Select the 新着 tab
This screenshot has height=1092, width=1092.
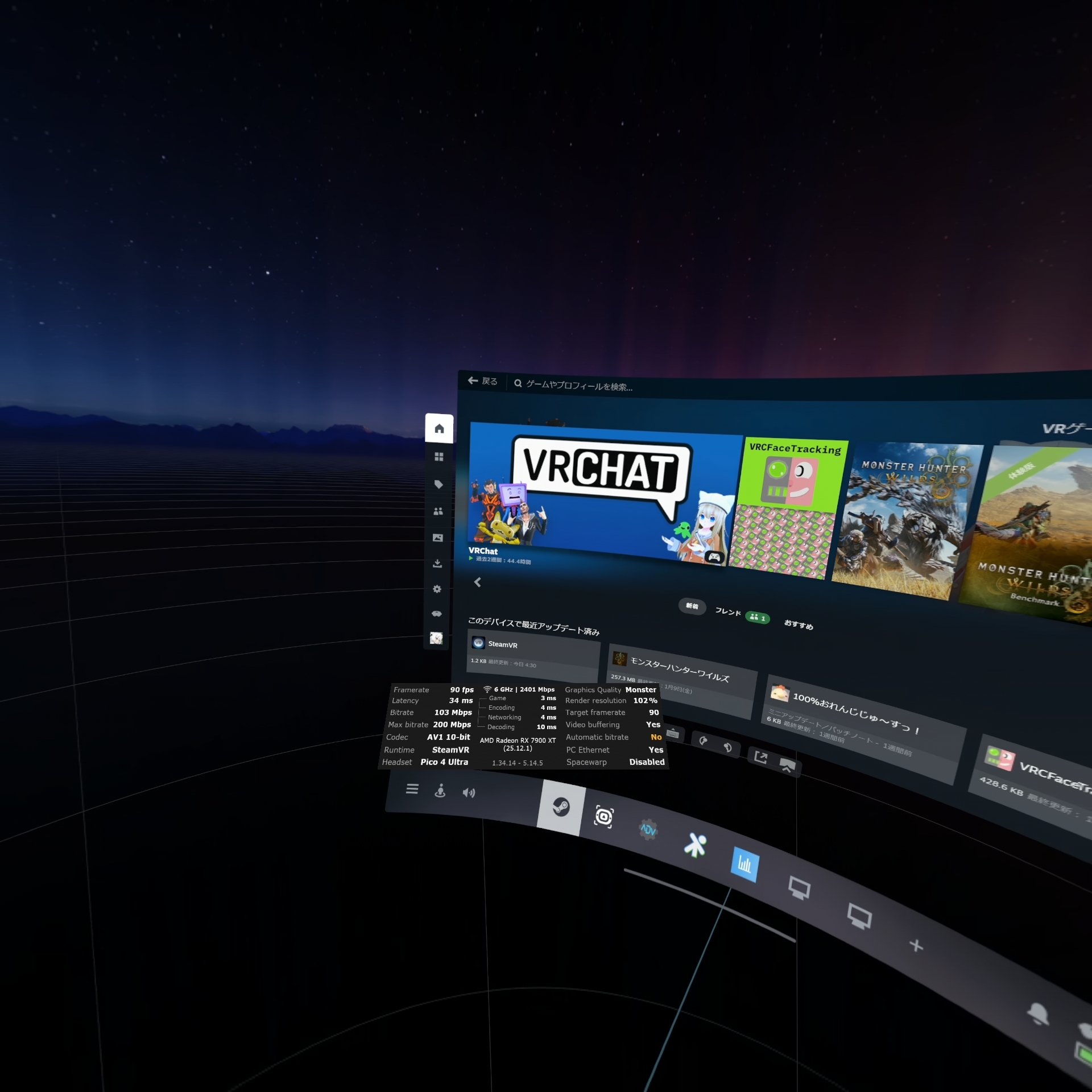(x=692, y=606)
